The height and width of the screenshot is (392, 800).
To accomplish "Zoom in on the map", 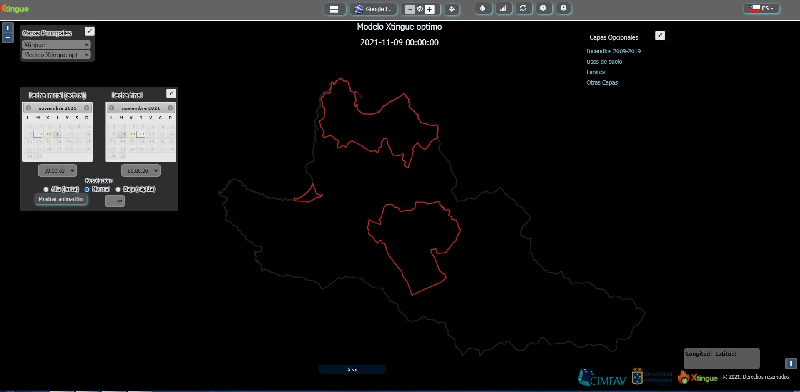I will point(8,28).
